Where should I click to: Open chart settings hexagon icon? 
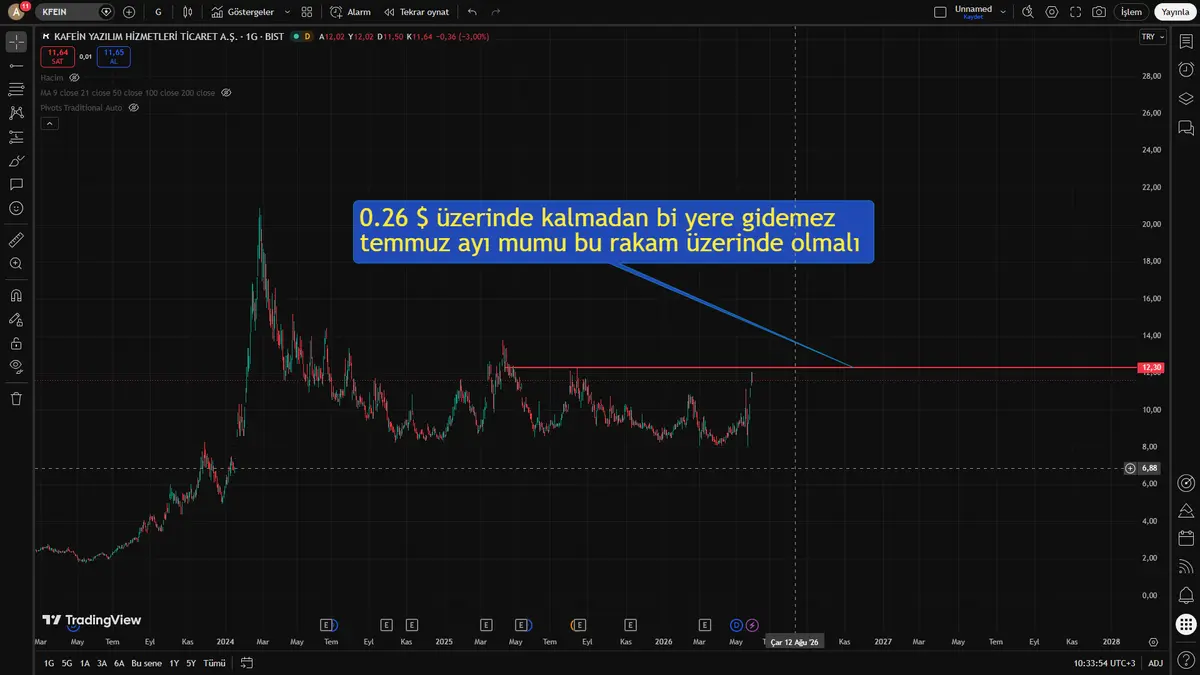click(1051, 12)
